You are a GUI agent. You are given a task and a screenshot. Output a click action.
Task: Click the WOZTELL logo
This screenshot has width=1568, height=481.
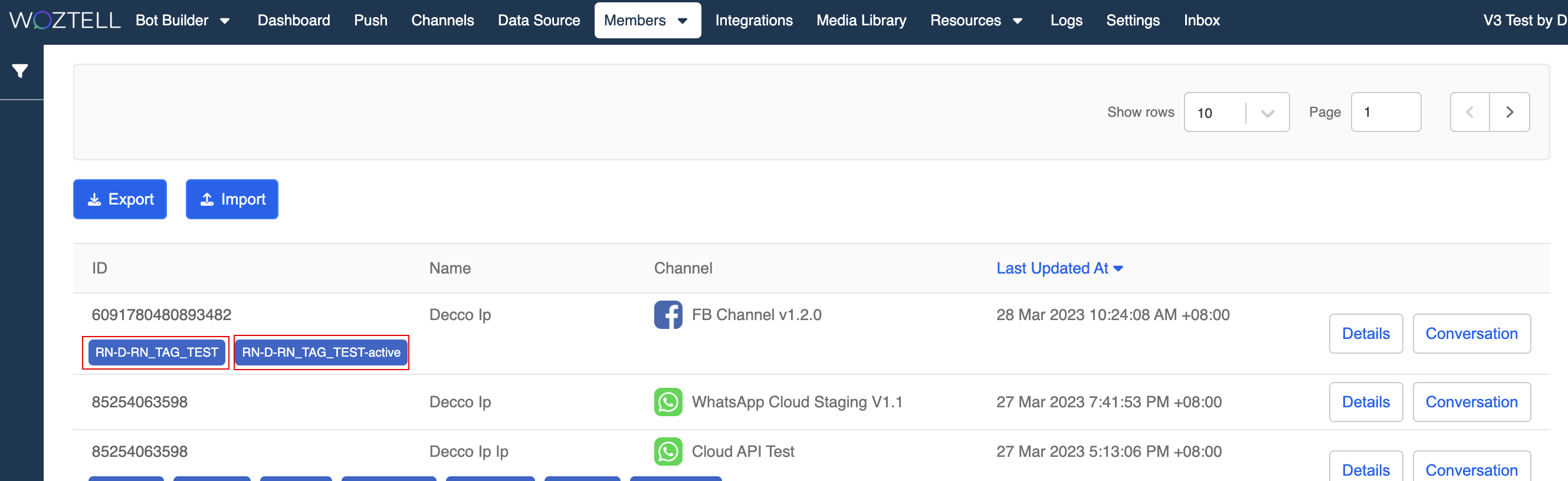(65, 20)
